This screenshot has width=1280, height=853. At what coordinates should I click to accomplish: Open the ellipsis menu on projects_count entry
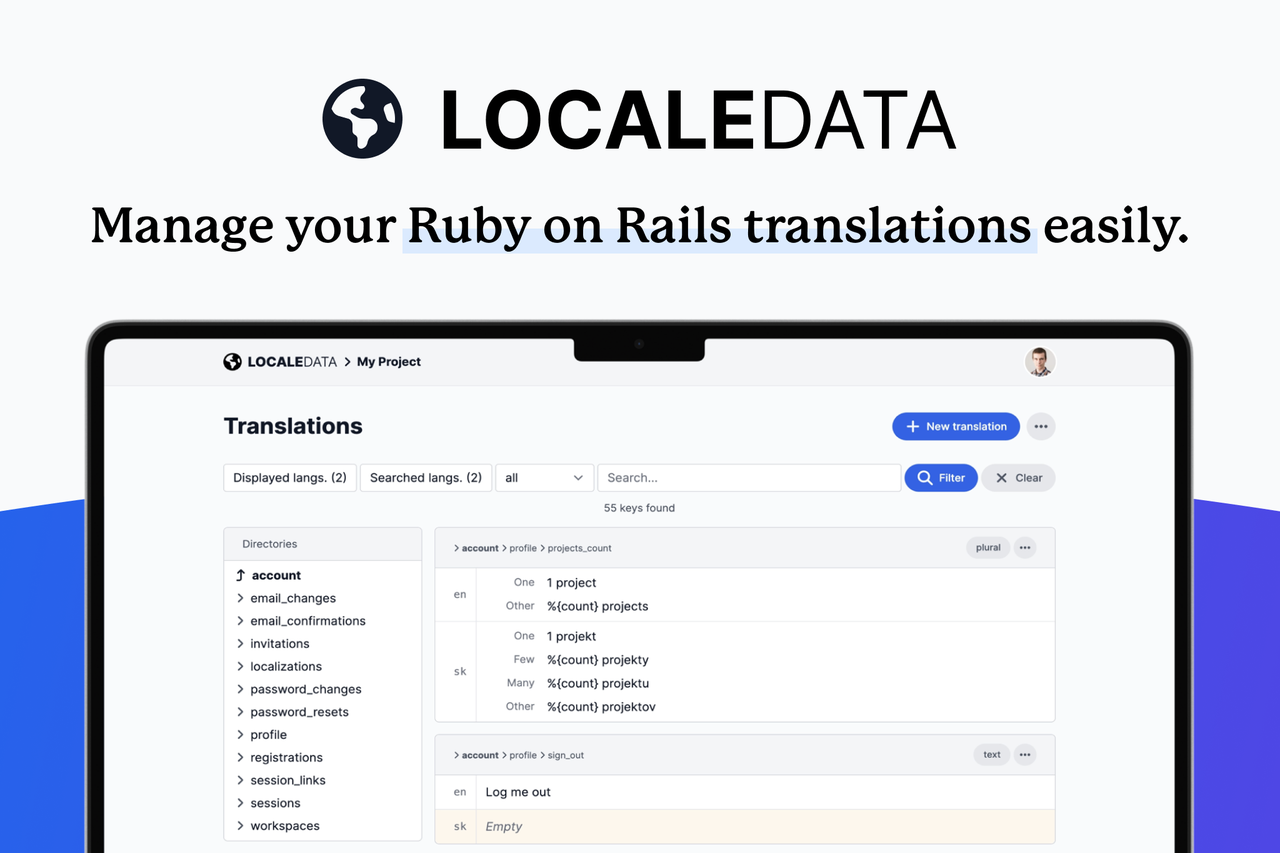(x=1024, y=547)
